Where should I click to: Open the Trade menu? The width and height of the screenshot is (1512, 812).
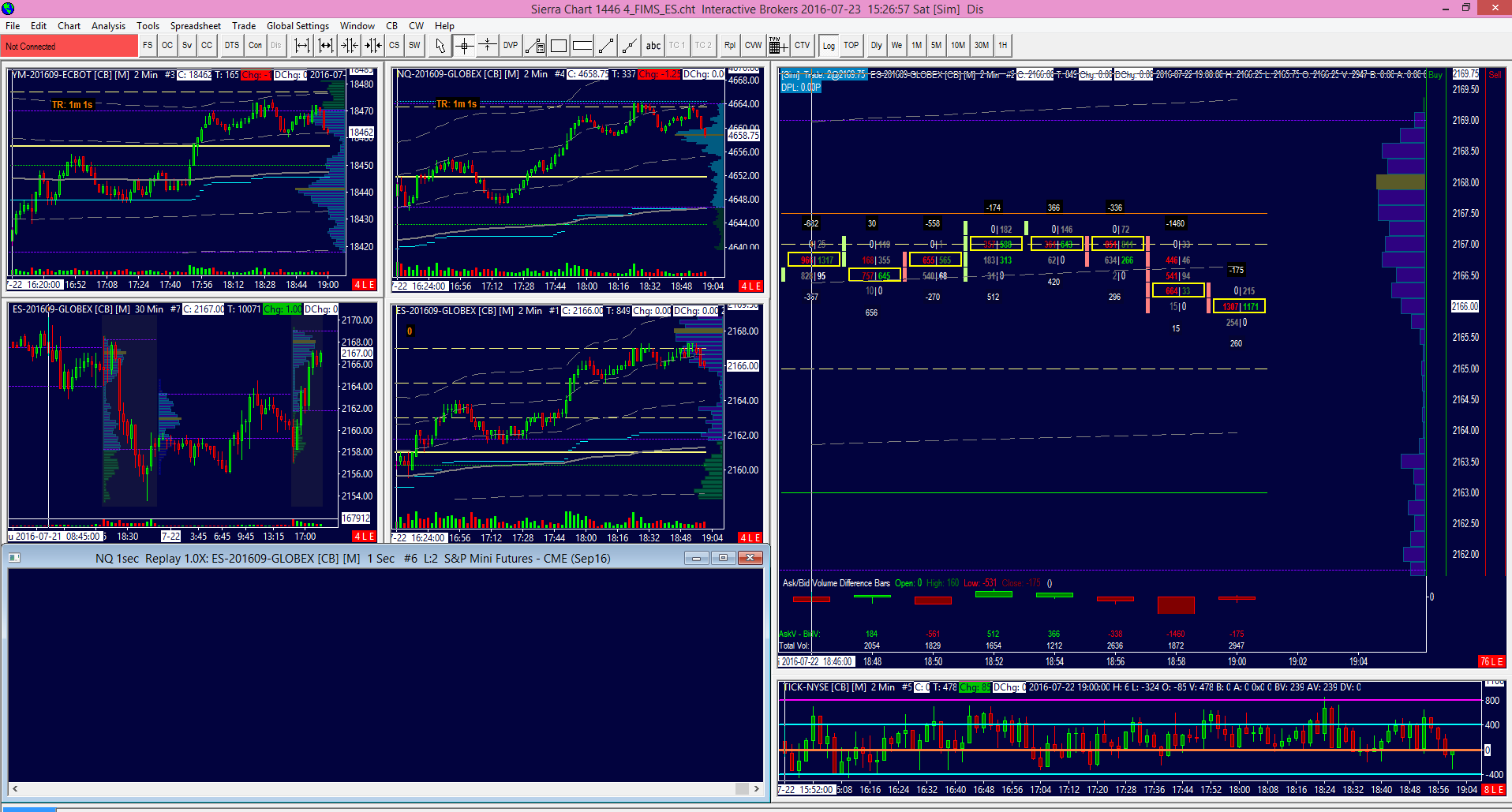tap(244, 26)
